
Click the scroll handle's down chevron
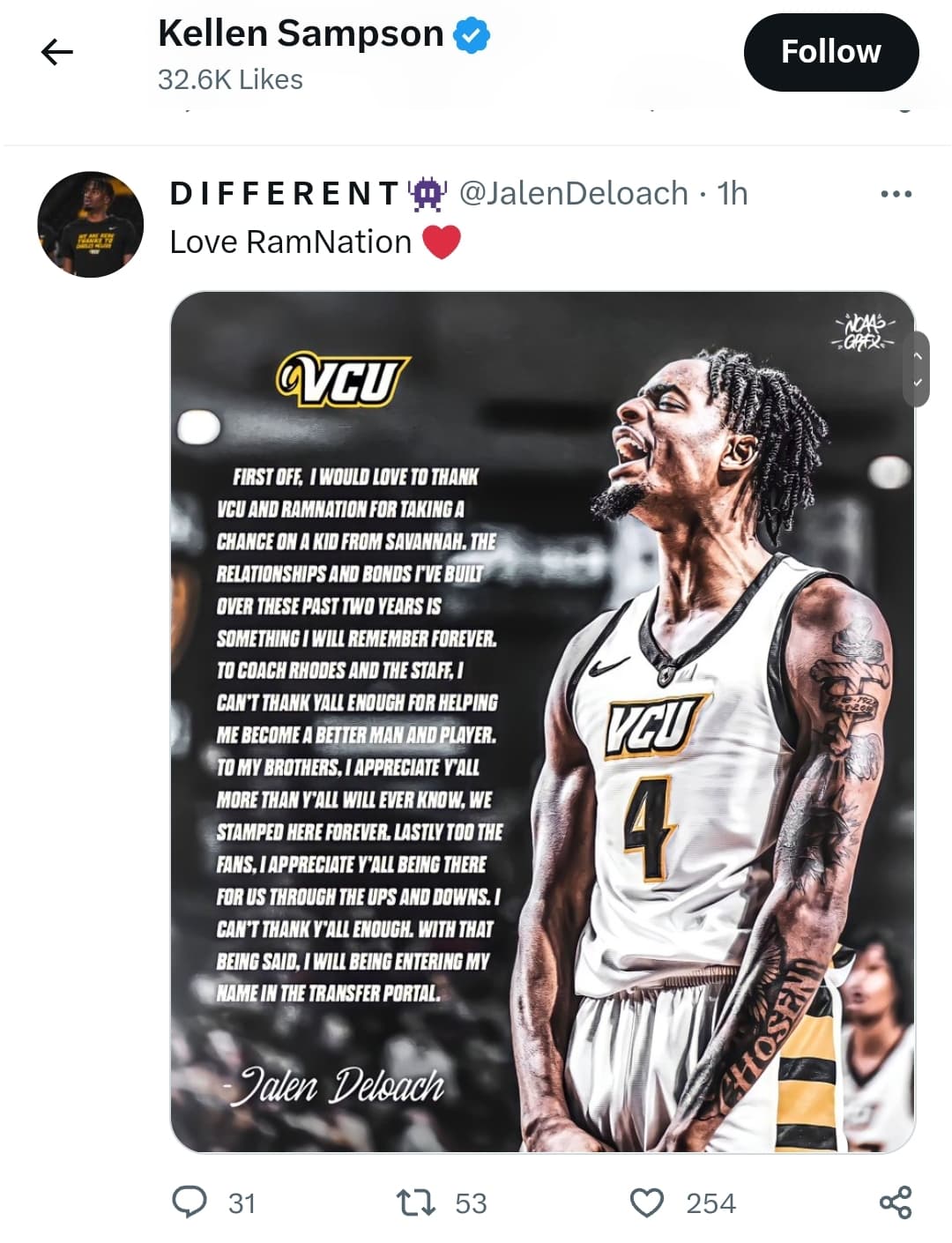(x=918, y=383)
